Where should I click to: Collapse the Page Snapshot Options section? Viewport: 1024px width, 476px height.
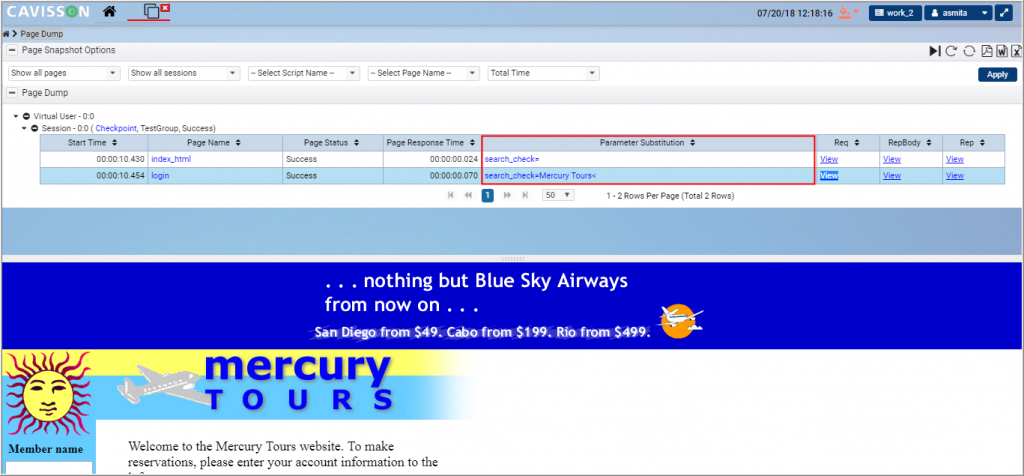click(12, 50)
